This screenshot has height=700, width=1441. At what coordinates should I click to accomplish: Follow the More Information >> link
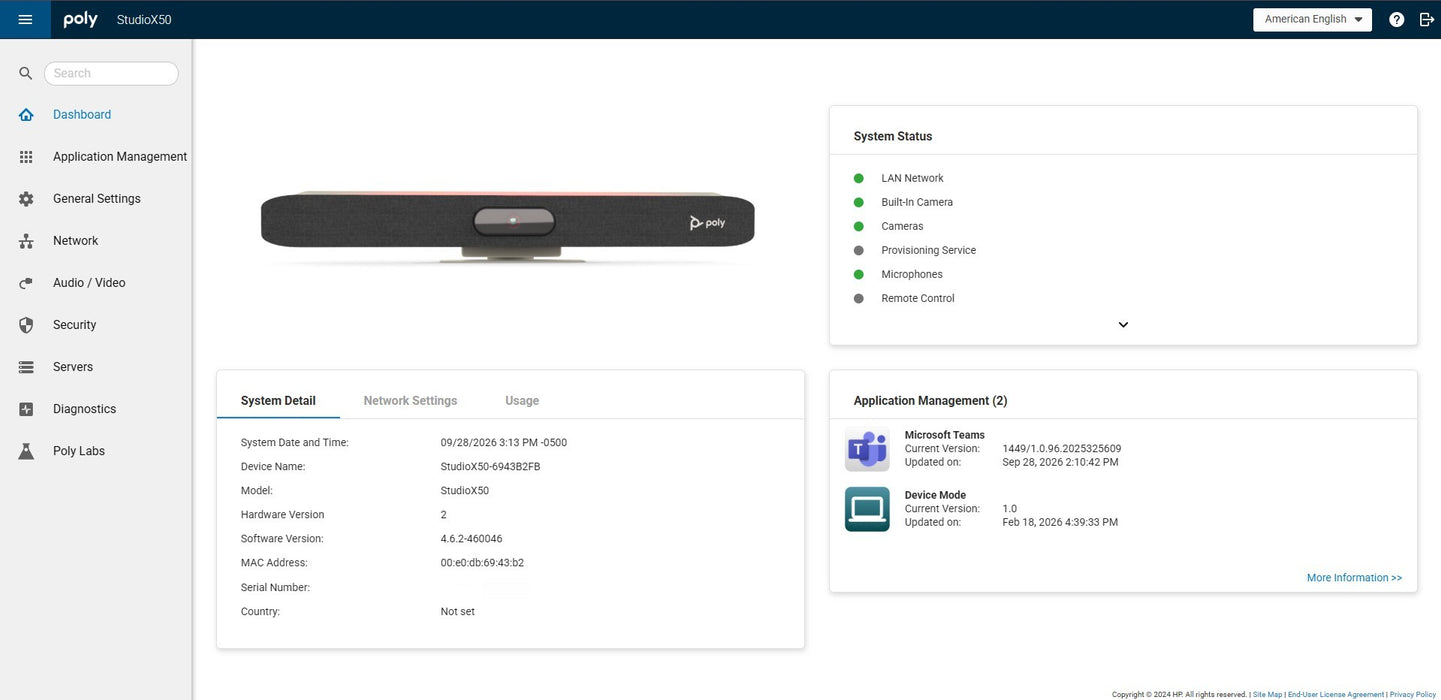pos(1354,578)
